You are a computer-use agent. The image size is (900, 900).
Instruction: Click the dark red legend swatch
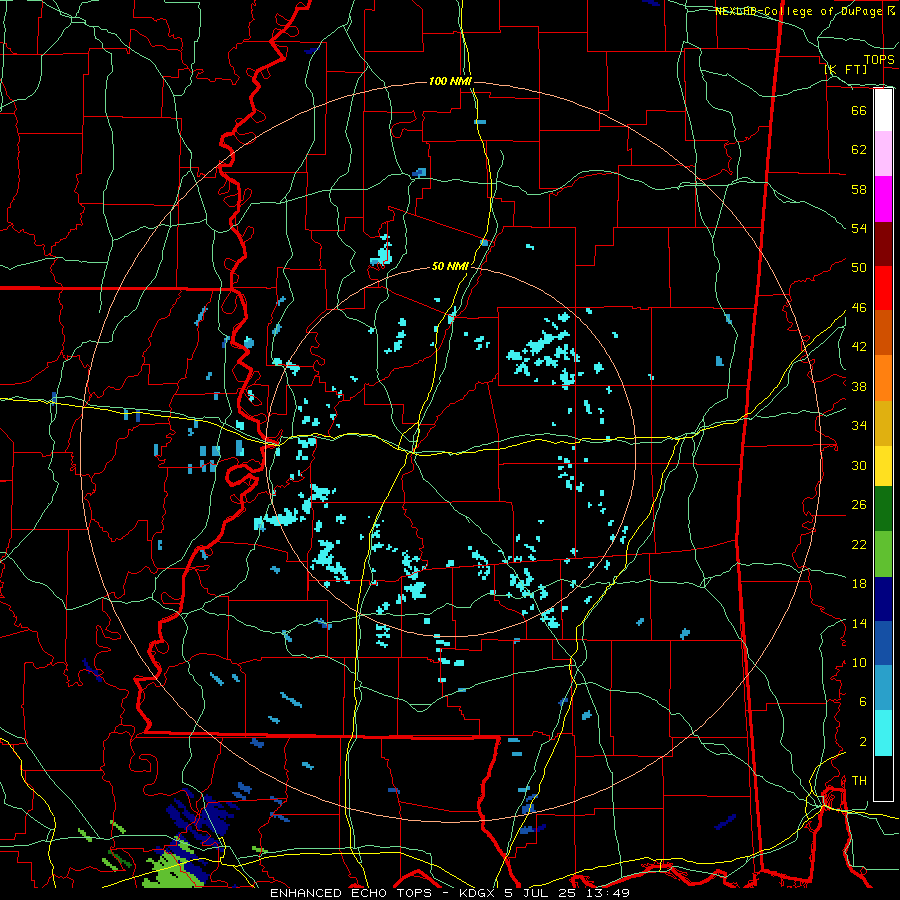coord(883,243)
